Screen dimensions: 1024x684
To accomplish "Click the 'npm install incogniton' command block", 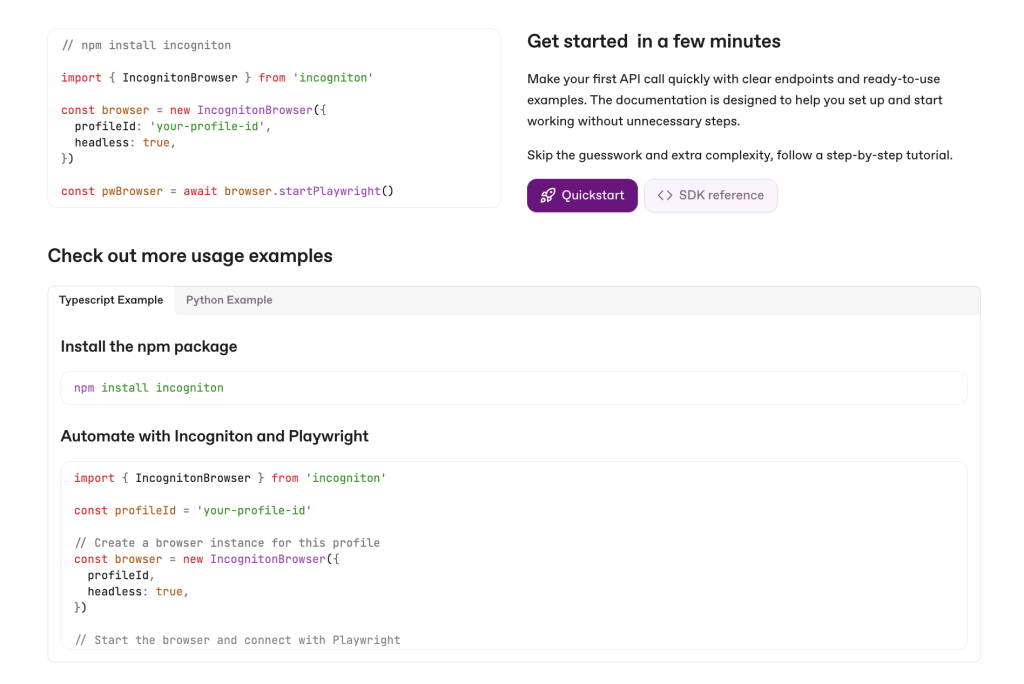I will tap(514, 388).
